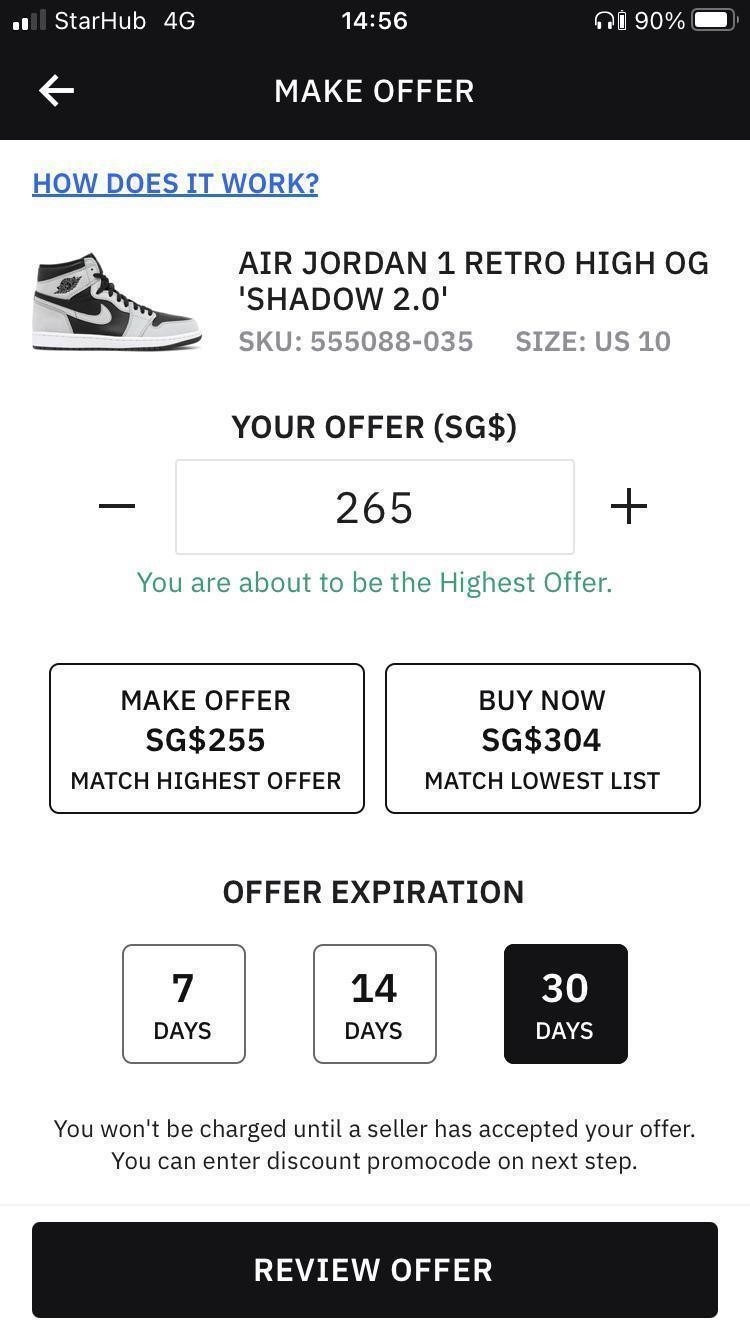Select 14 days offer expiration

tap(374, 1004)
